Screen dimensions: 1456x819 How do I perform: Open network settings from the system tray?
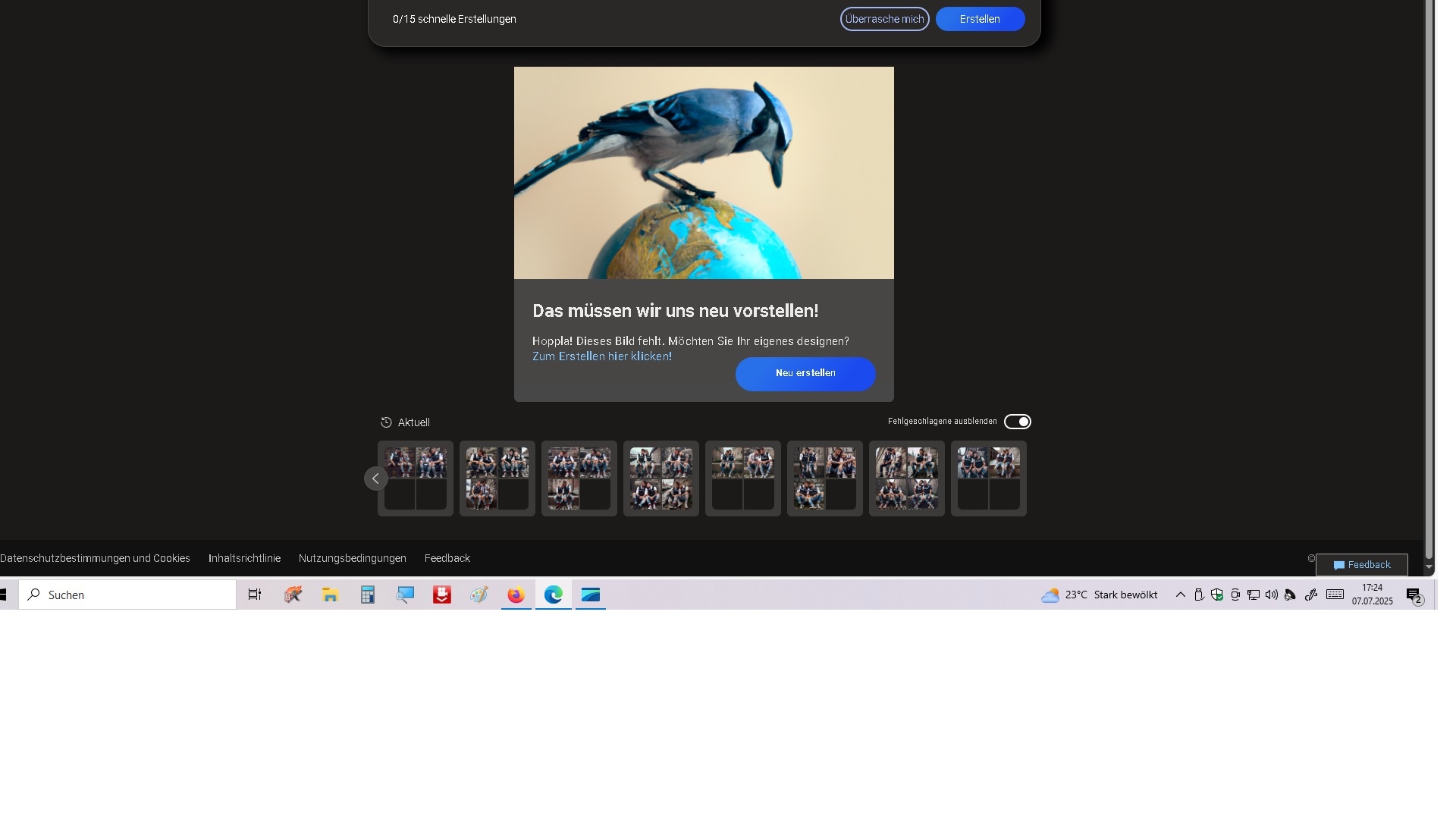1253,595
